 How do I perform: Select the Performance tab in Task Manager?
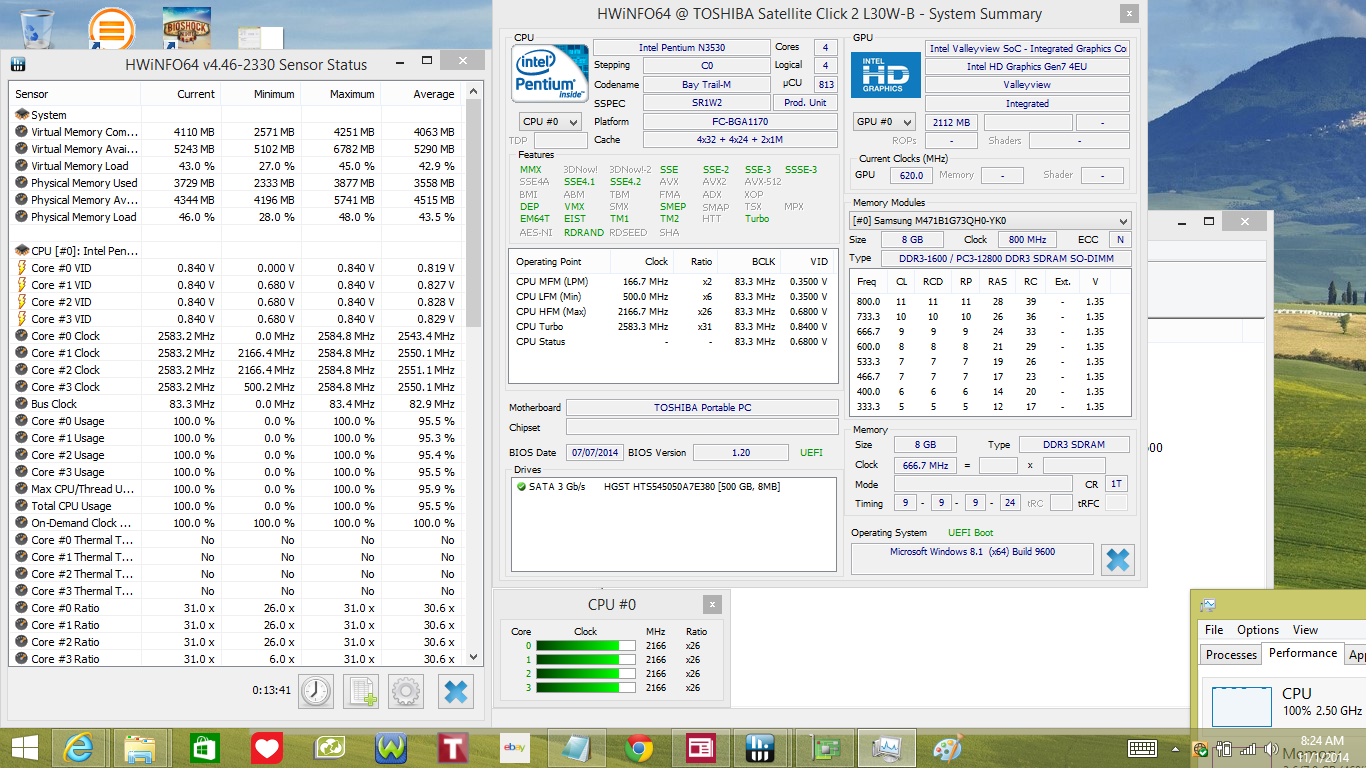1302,653
